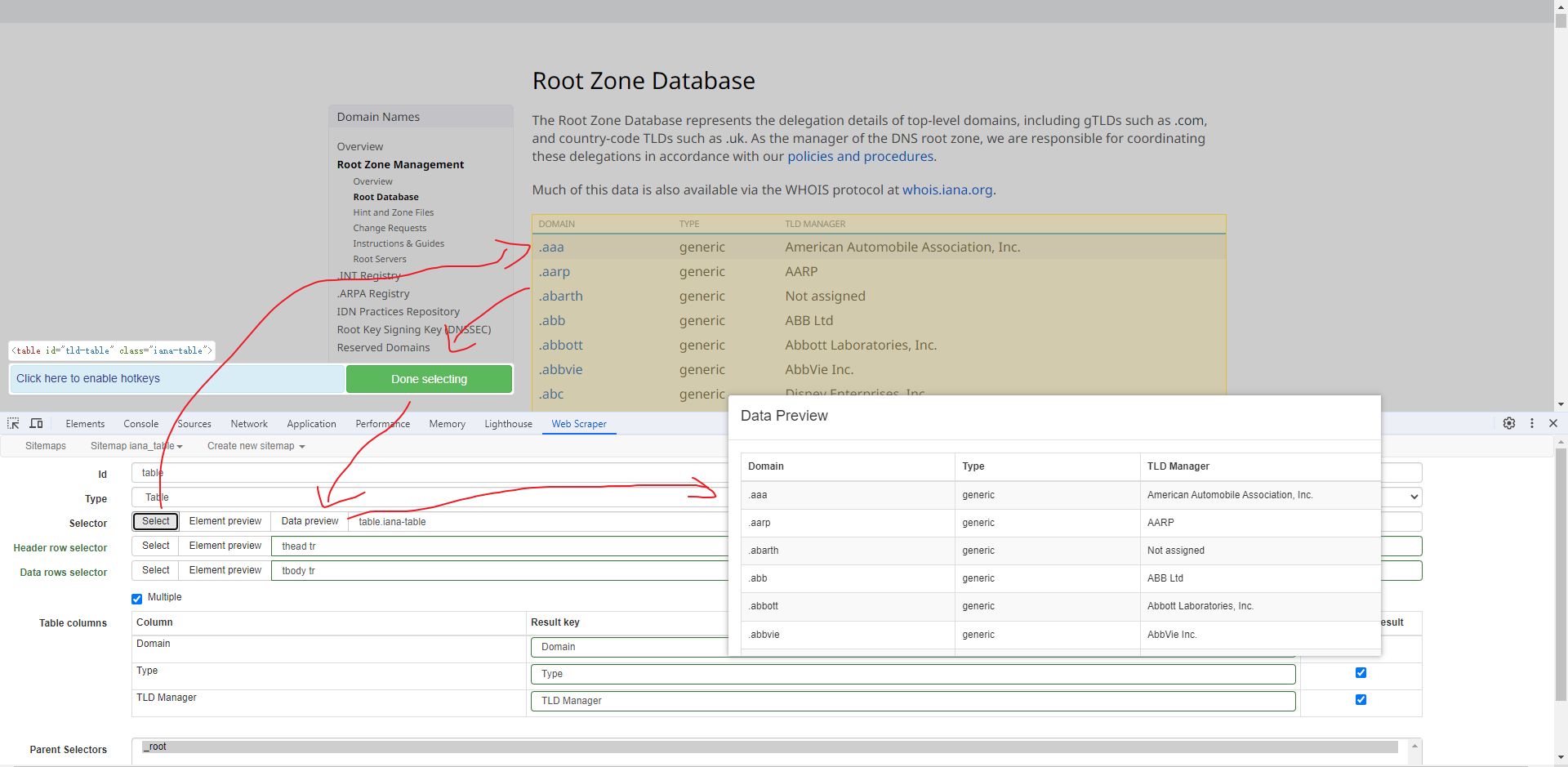
Task: Uncheck the Type column include checkbox
Action: click(1361, 673)
